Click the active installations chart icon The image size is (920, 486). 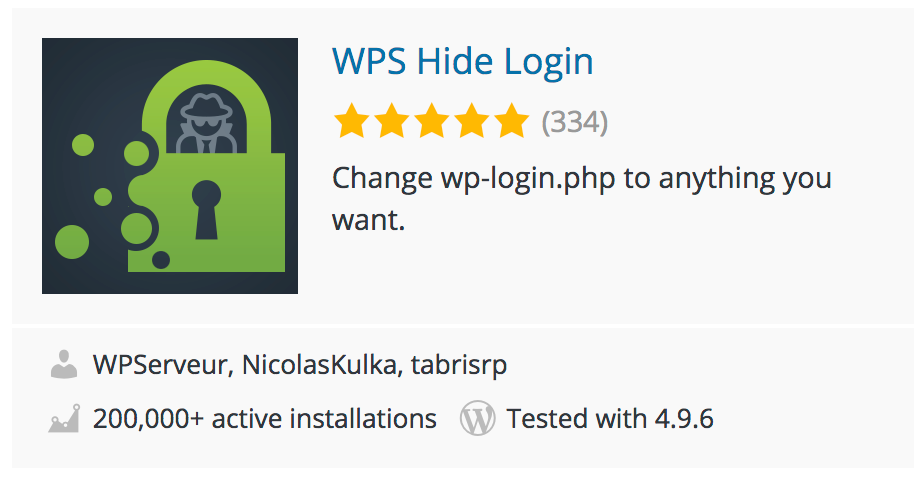click(x=64, y=418)
